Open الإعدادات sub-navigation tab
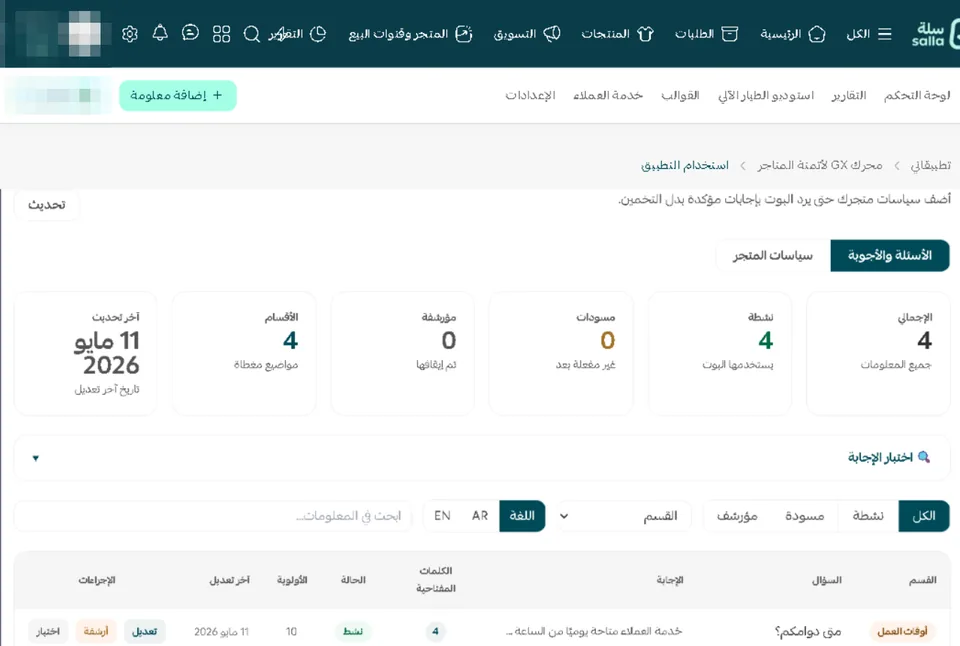 click(x=530, y=96)
